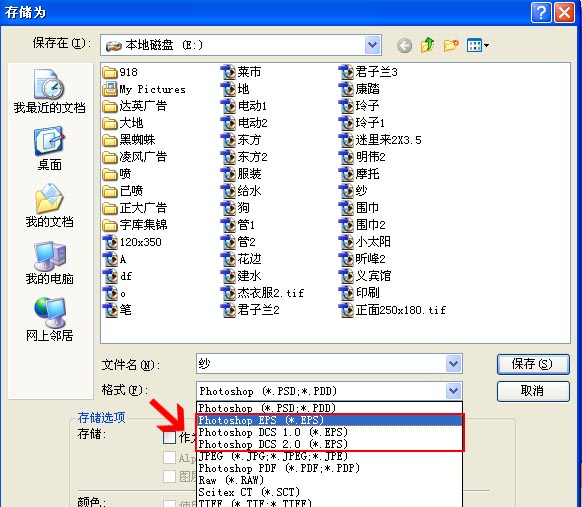The image size is (582, 507).
Task: Toggle the Alpha channels checkbox
Action: [x=169, y=457]
